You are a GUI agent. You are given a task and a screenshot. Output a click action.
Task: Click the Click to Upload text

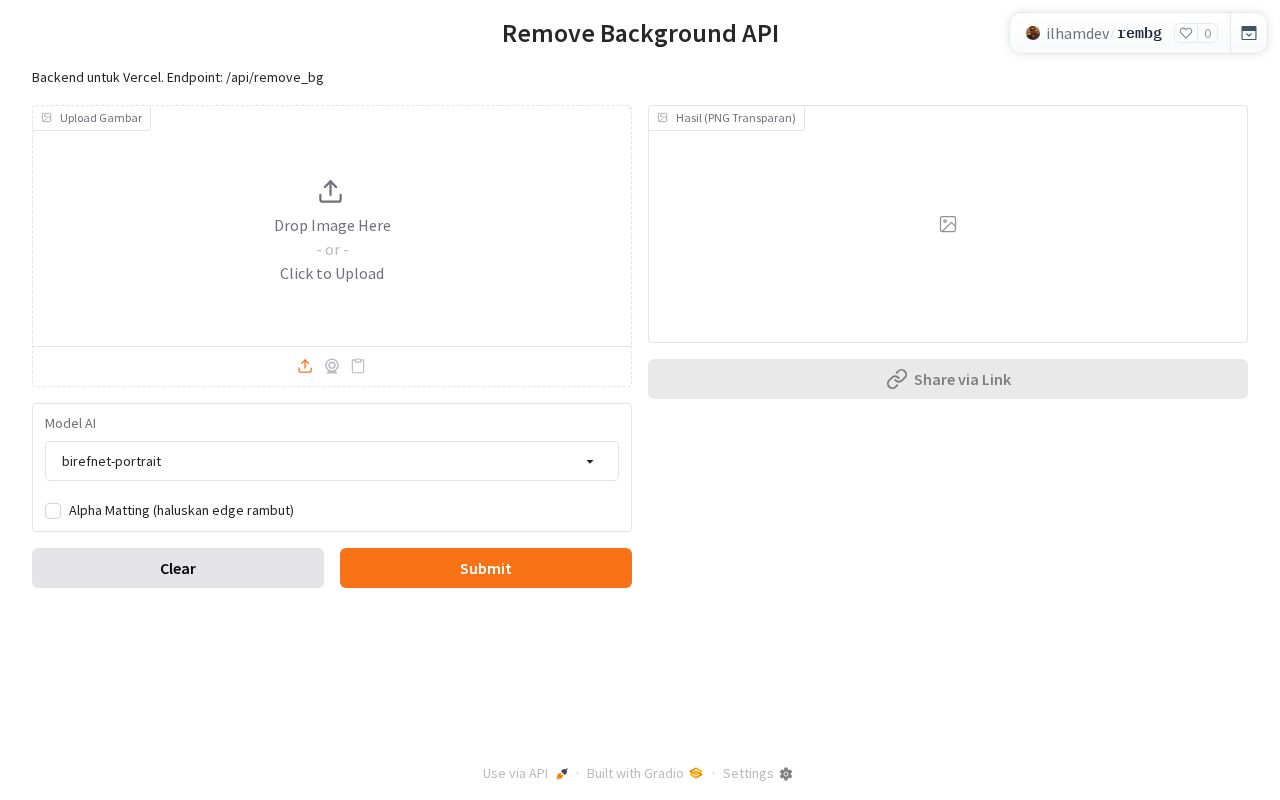tap(332, 273)
